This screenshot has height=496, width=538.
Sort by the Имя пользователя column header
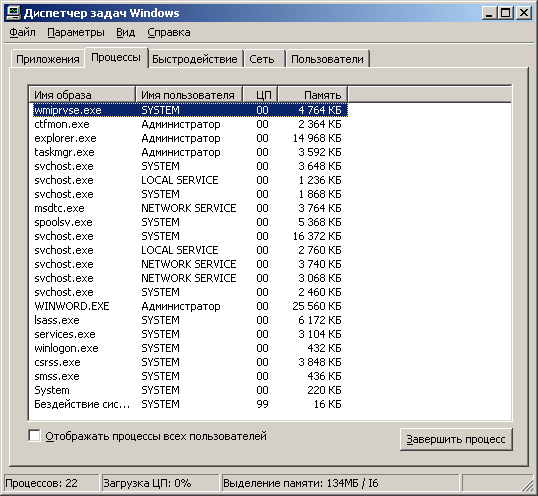(189, 95)
